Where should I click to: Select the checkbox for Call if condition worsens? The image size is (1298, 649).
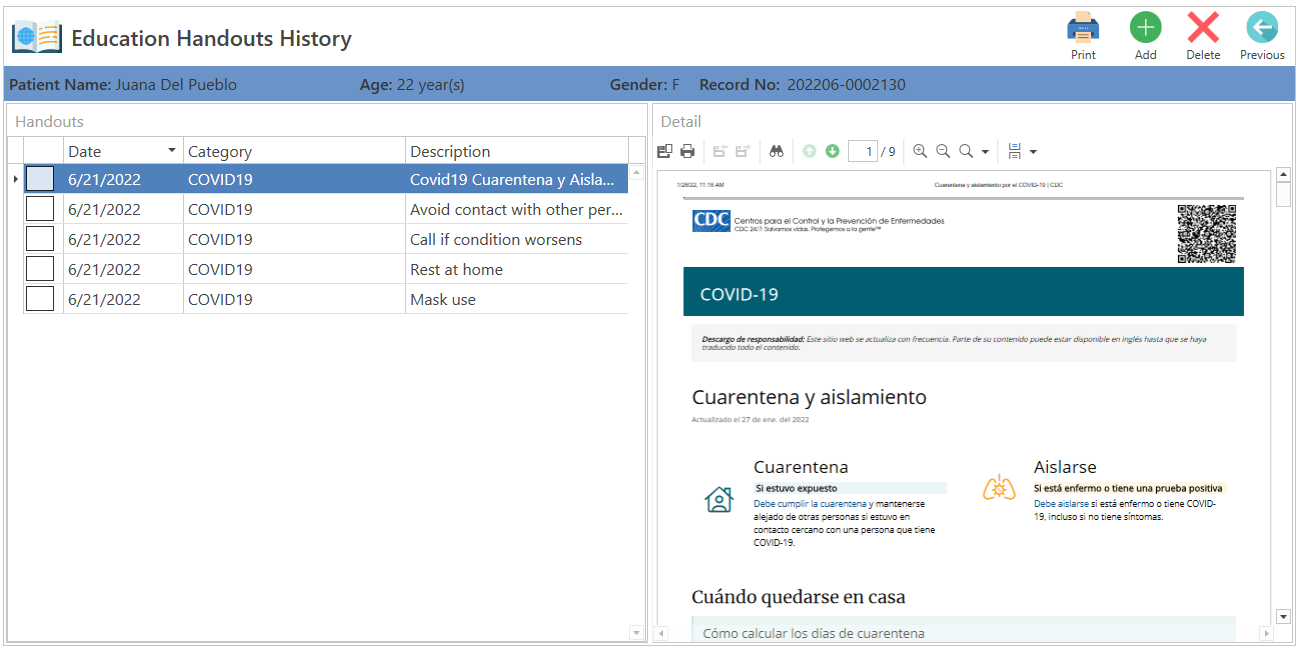(40, 239)
